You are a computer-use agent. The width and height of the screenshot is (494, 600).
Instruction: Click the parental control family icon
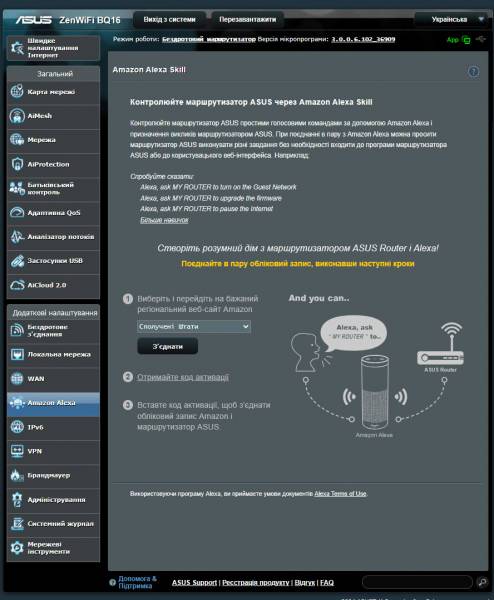[x=17, y=188]
